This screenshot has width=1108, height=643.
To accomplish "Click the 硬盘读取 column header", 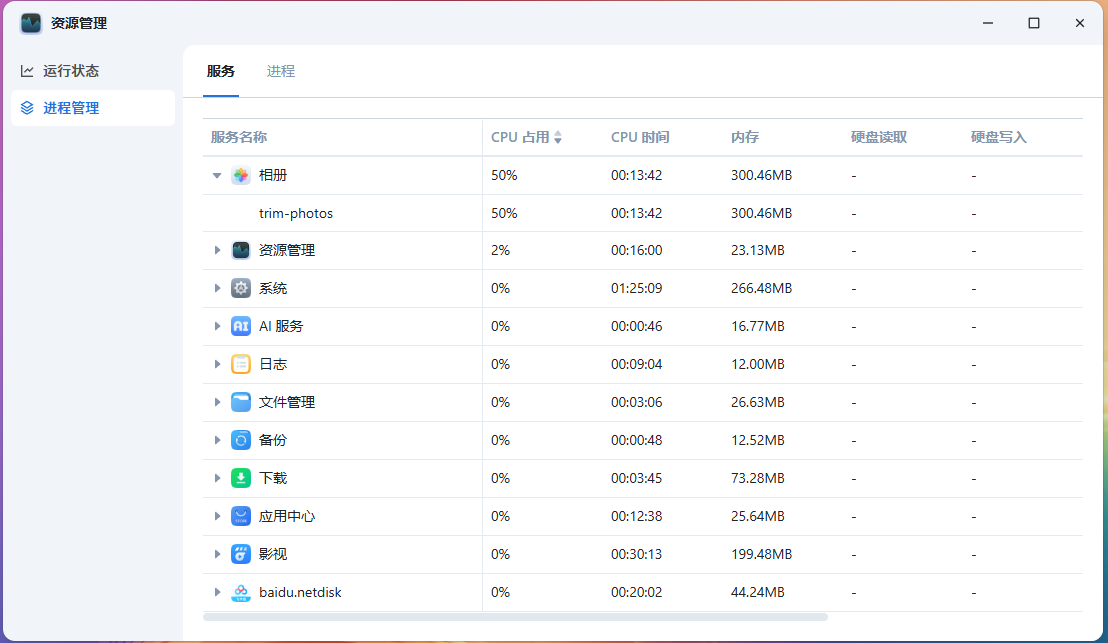I will point(878,137).
